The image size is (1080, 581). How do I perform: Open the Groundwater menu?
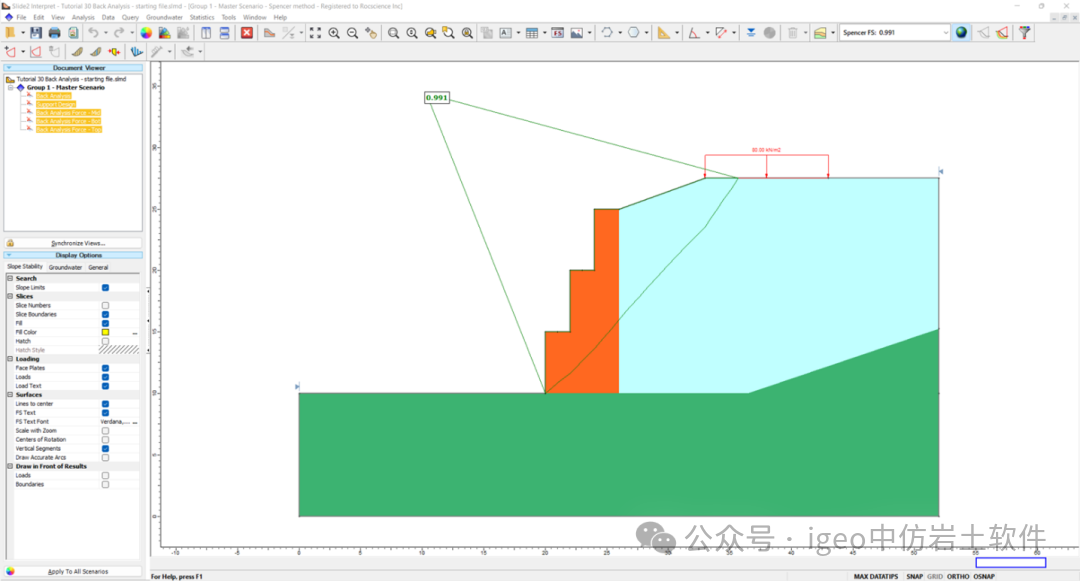(x=164, y=17)
